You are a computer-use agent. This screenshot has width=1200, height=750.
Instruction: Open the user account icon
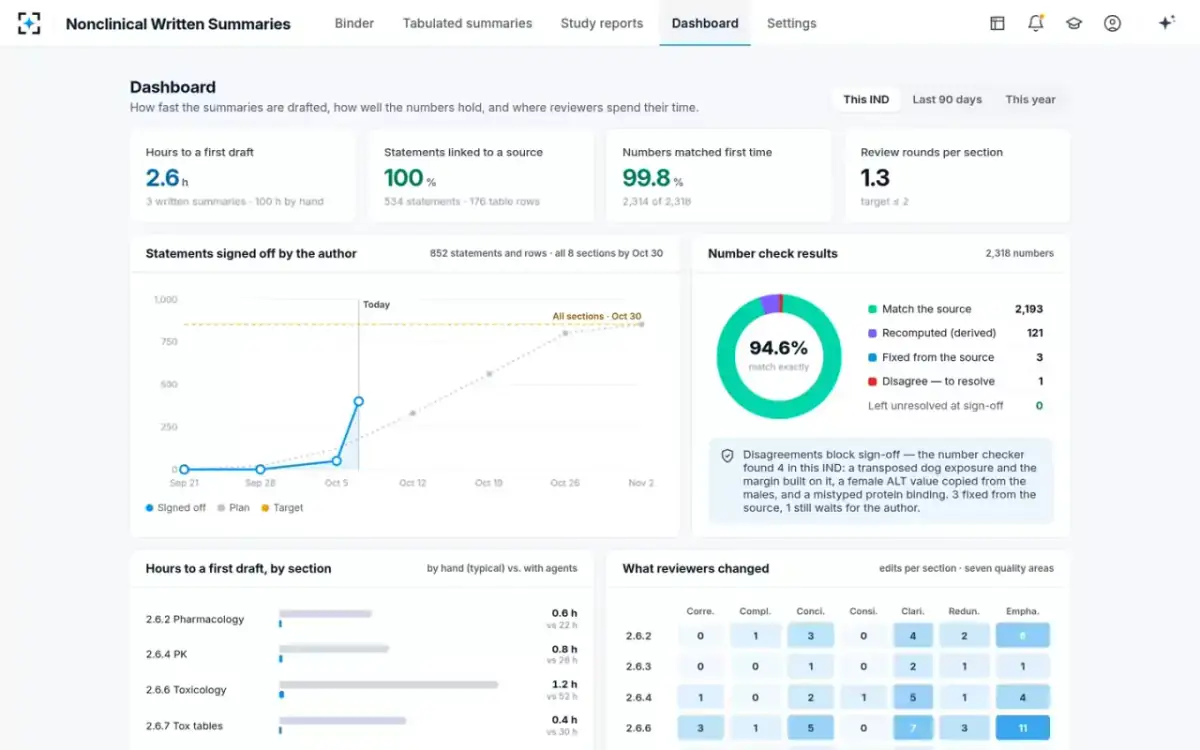click(1112, 23)
